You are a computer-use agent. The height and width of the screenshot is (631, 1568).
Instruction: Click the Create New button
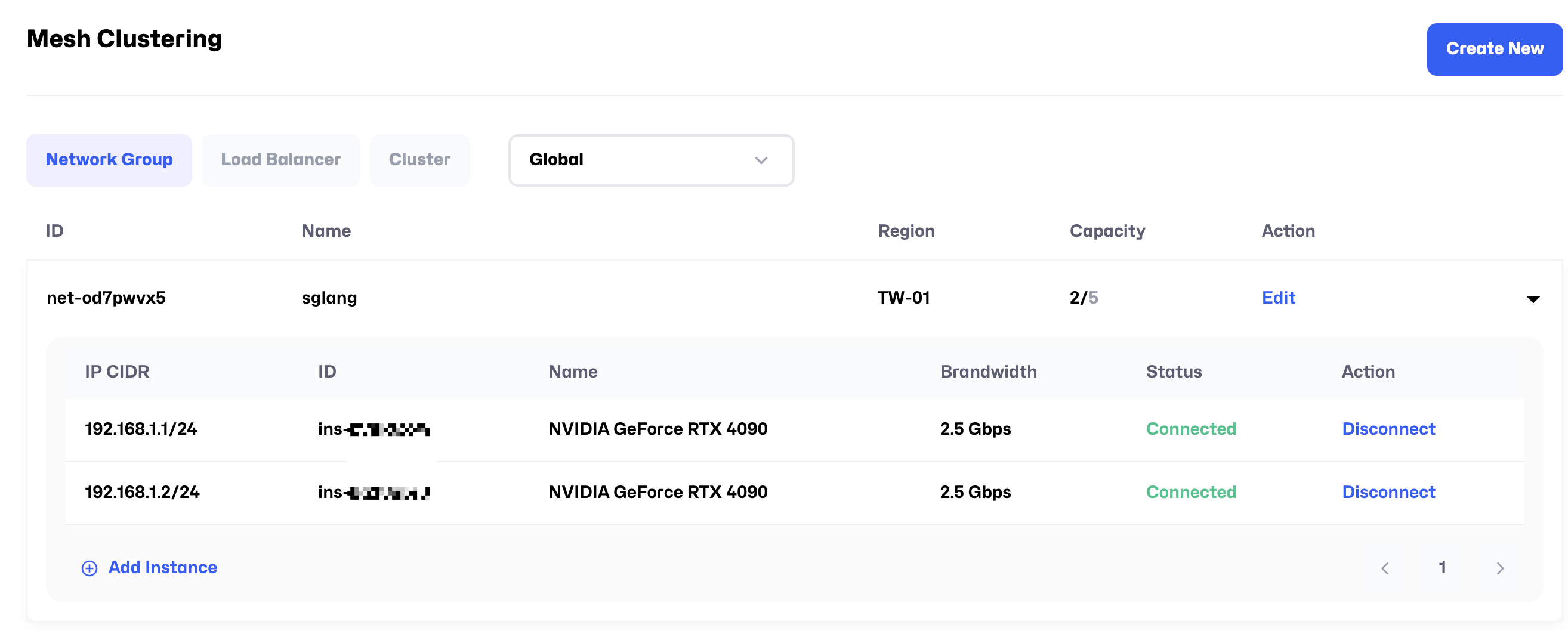[x=1495, y=49]
